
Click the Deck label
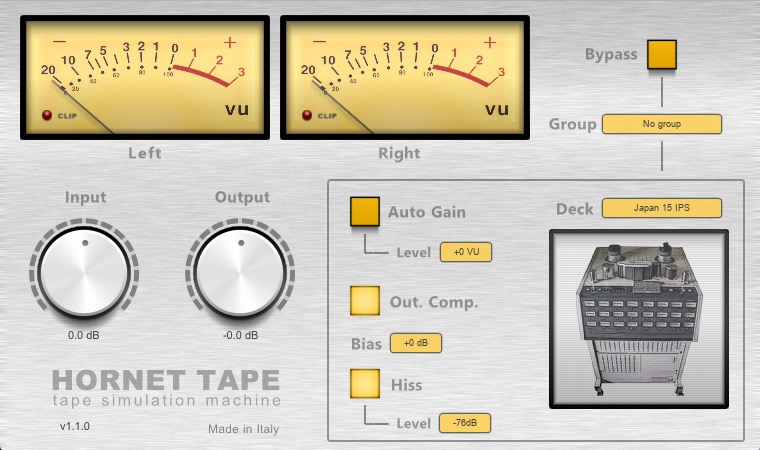pyautogui.click(x=574, y=209)
